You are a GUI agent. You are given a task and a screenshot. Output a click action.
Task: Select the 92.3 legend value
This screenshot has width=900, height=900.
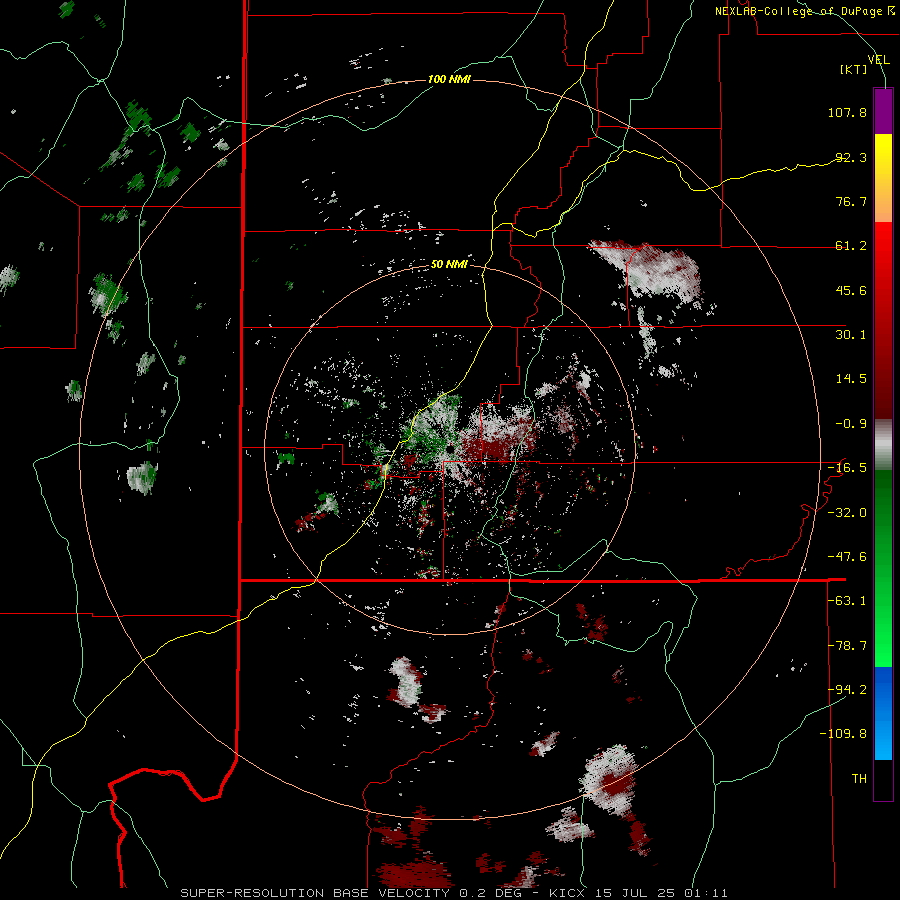[x=851, y=157]
